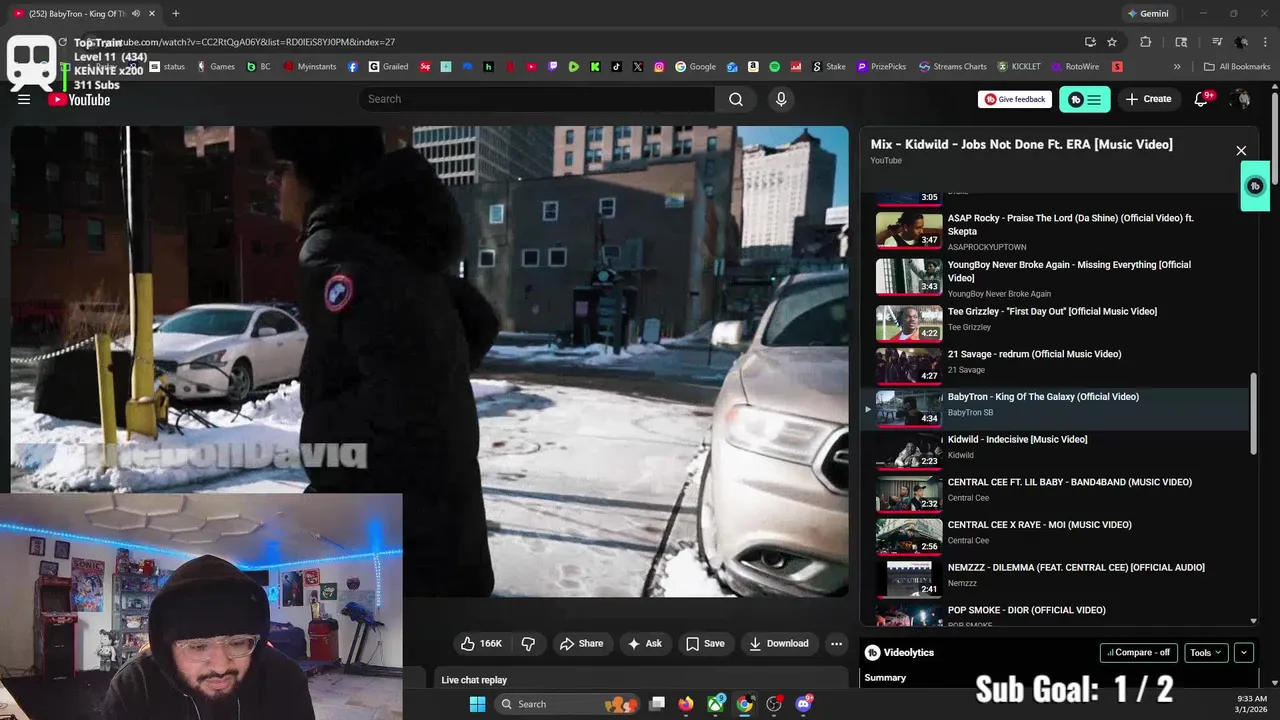This screenshot has width=1280, height=720.
Task: Open the TikTok bookmark icon
Action: [x=617, y=67]
